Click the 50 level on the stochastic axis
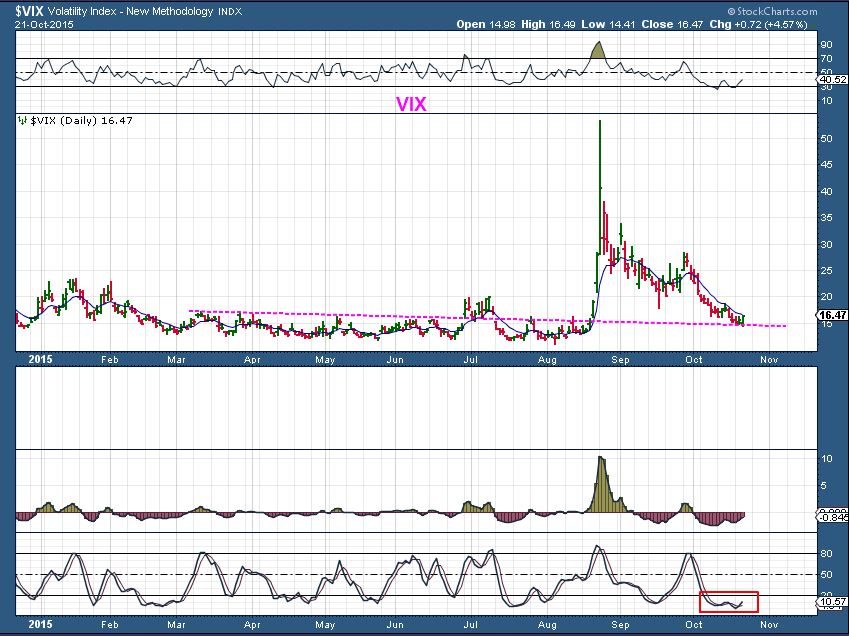 [x=826, y=575]
